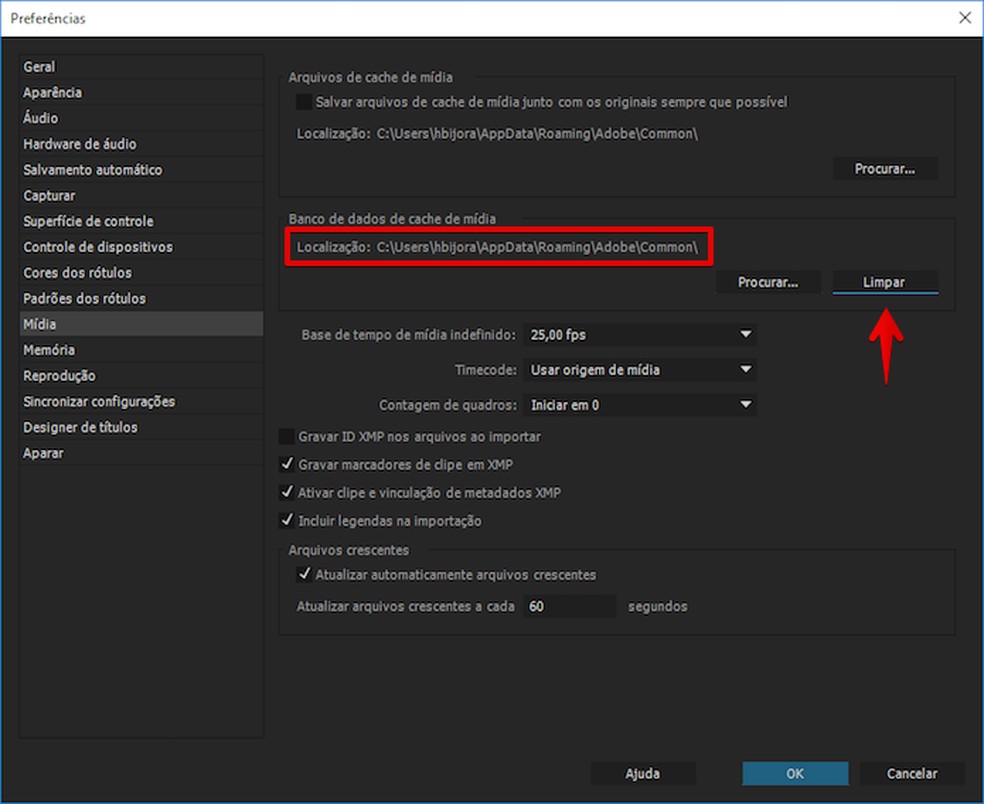Screen dimensions: 984x804
Task: Select Aparência in the sidebar
Action: click(141, 92)
